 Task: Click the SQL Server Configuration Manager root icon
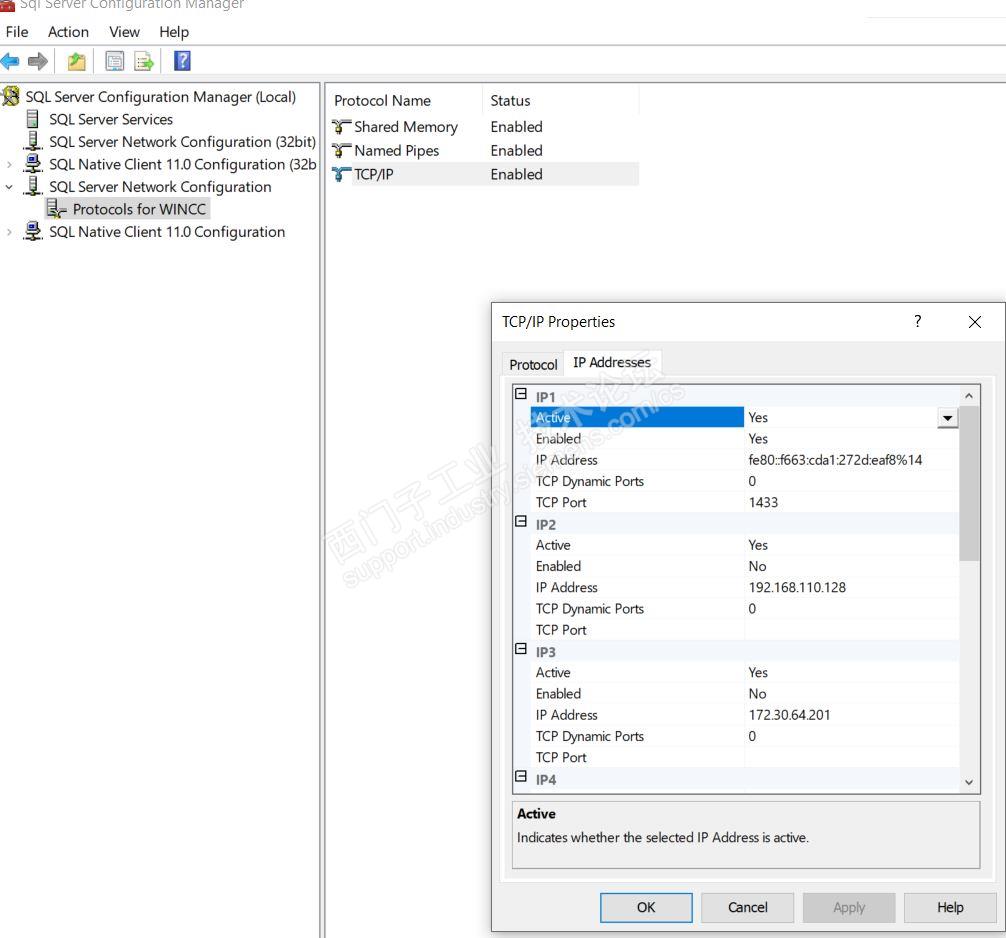(x=11, y=96)
